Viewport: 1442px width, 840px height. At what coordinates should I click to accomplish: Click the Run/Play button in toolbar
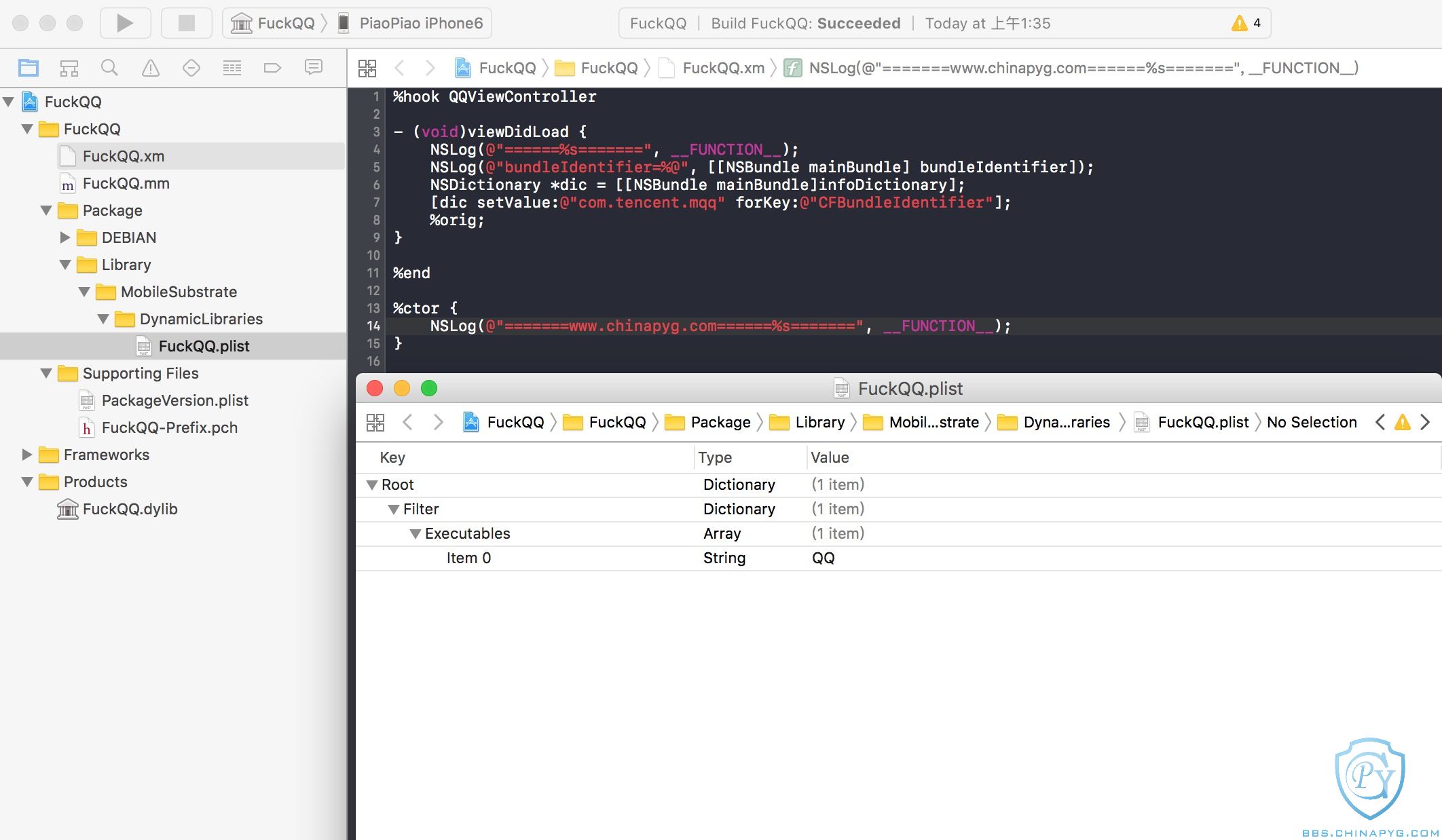tap(123, 23)
